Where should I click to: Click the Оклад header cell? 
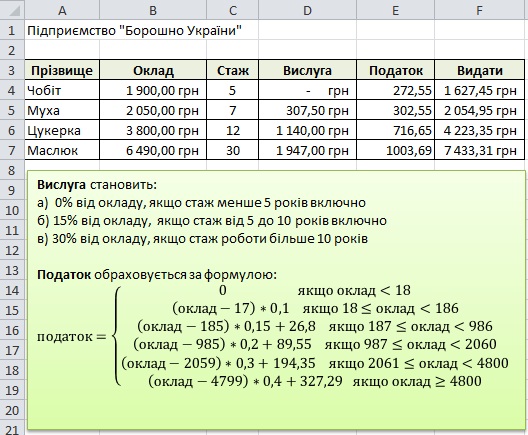coord(153,70)
